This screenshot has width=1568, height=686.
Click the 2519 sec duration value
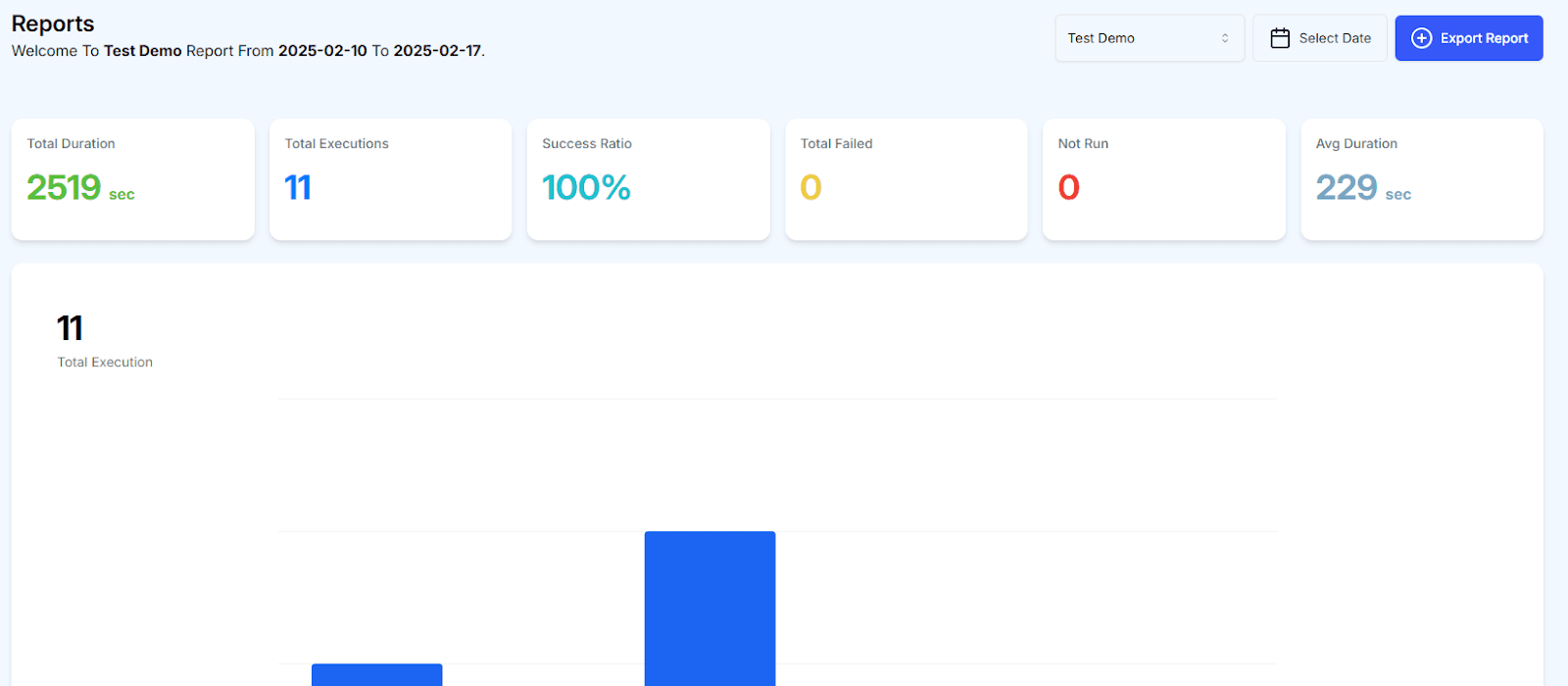[80, 187]
